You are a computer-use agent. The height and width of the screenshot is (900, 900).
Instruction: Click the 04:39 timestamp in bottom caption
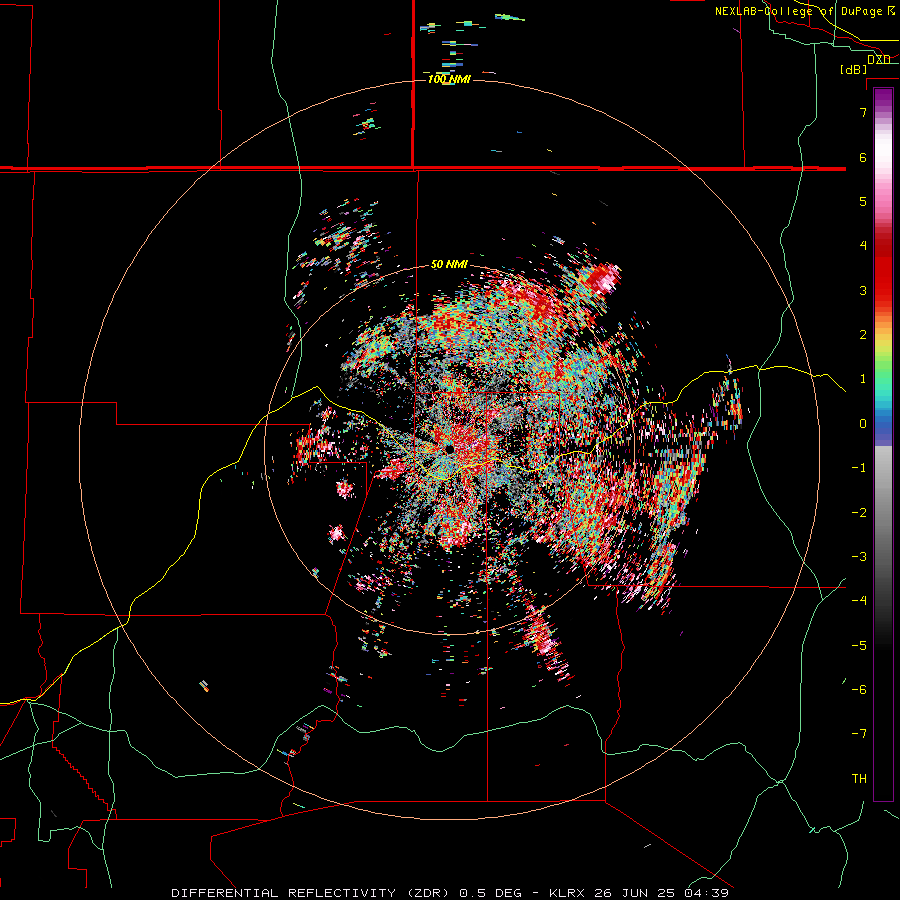(x=707, y=893)
